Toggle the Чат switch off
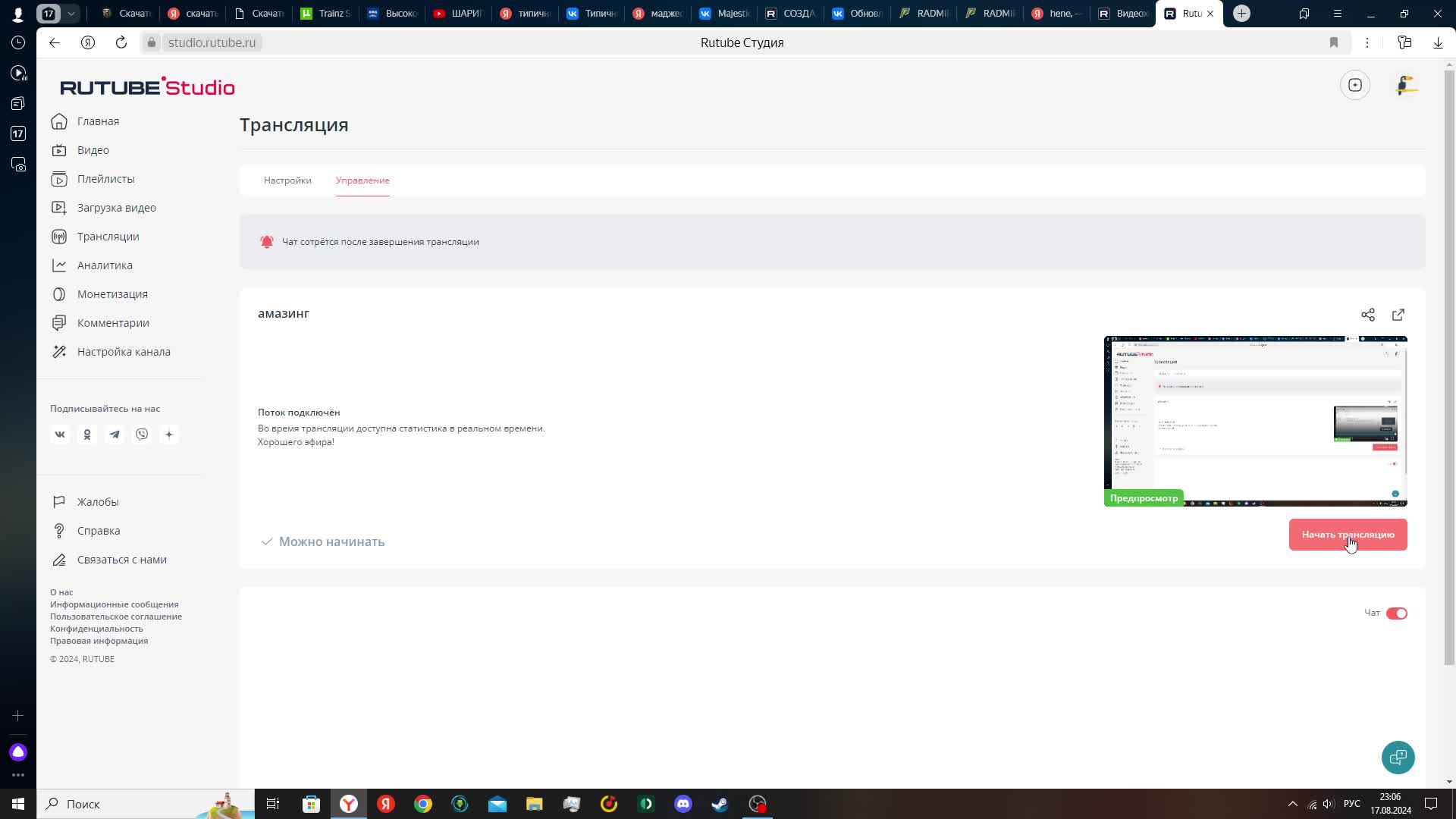1456x819 pixels. [1396, 613]
